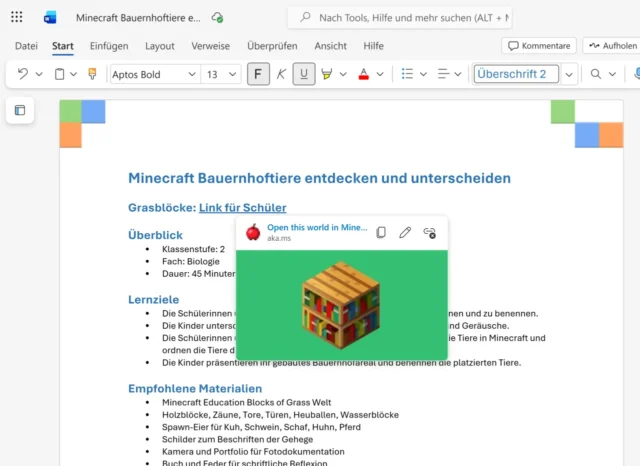The width and height of the screenshot is (640, 466).
Task: Open the Ansicht tab
Action: click(x=330, y=46)
